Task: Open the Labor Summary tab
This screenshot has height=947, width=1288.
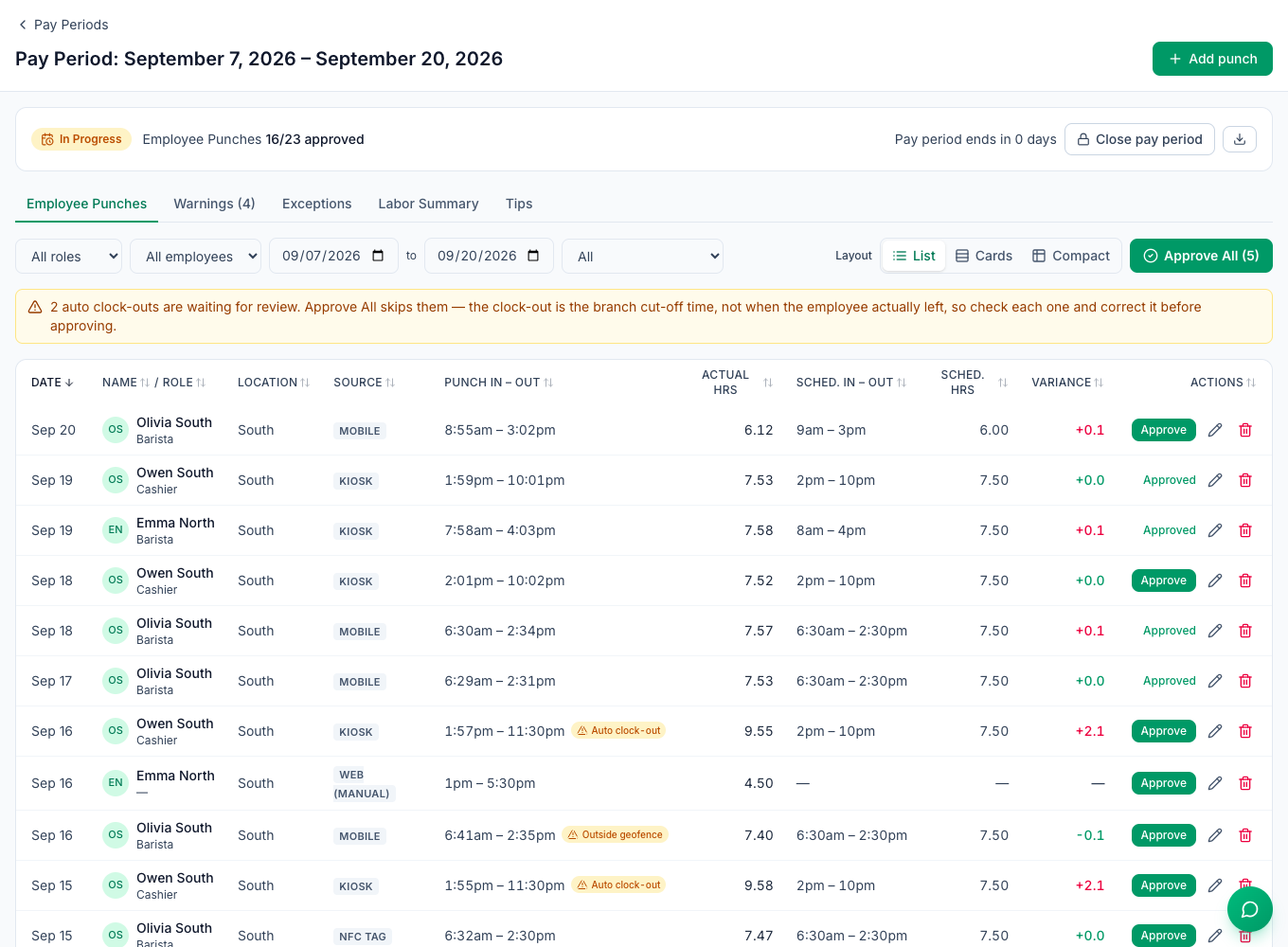Action: [x=428, y=204]
